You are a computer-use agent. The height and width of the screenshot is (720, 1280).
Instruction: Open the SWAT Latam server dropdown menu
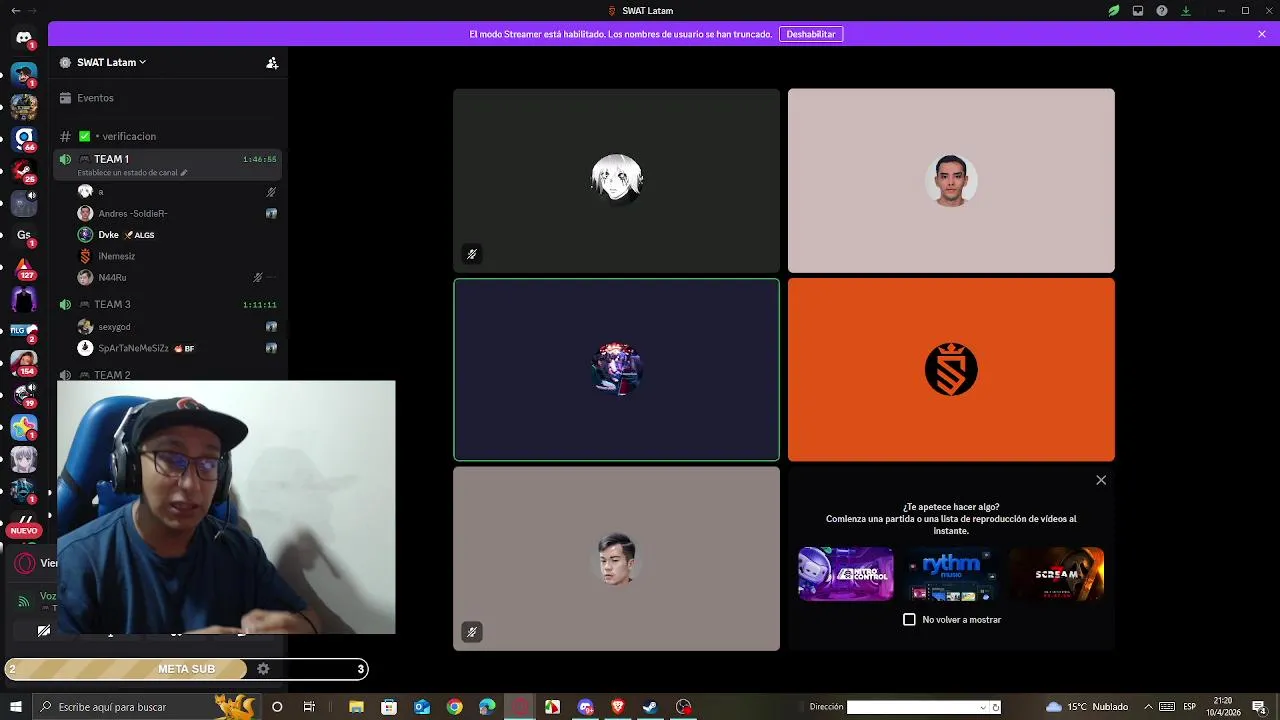tap(110, 62)
